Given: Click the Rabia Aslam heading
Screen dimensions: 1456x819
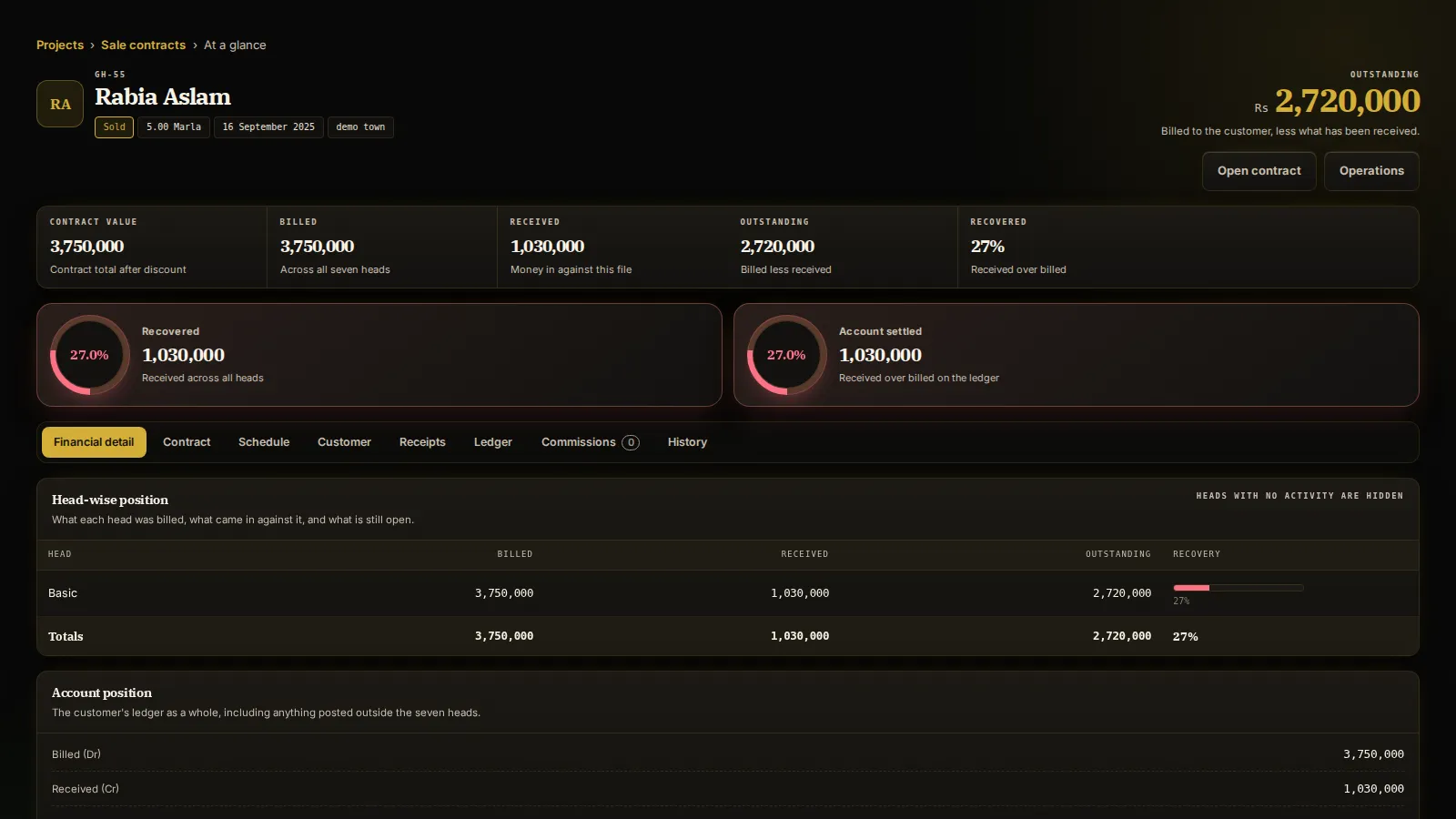Looking at the screenshot, I should (x=163, y=96).
